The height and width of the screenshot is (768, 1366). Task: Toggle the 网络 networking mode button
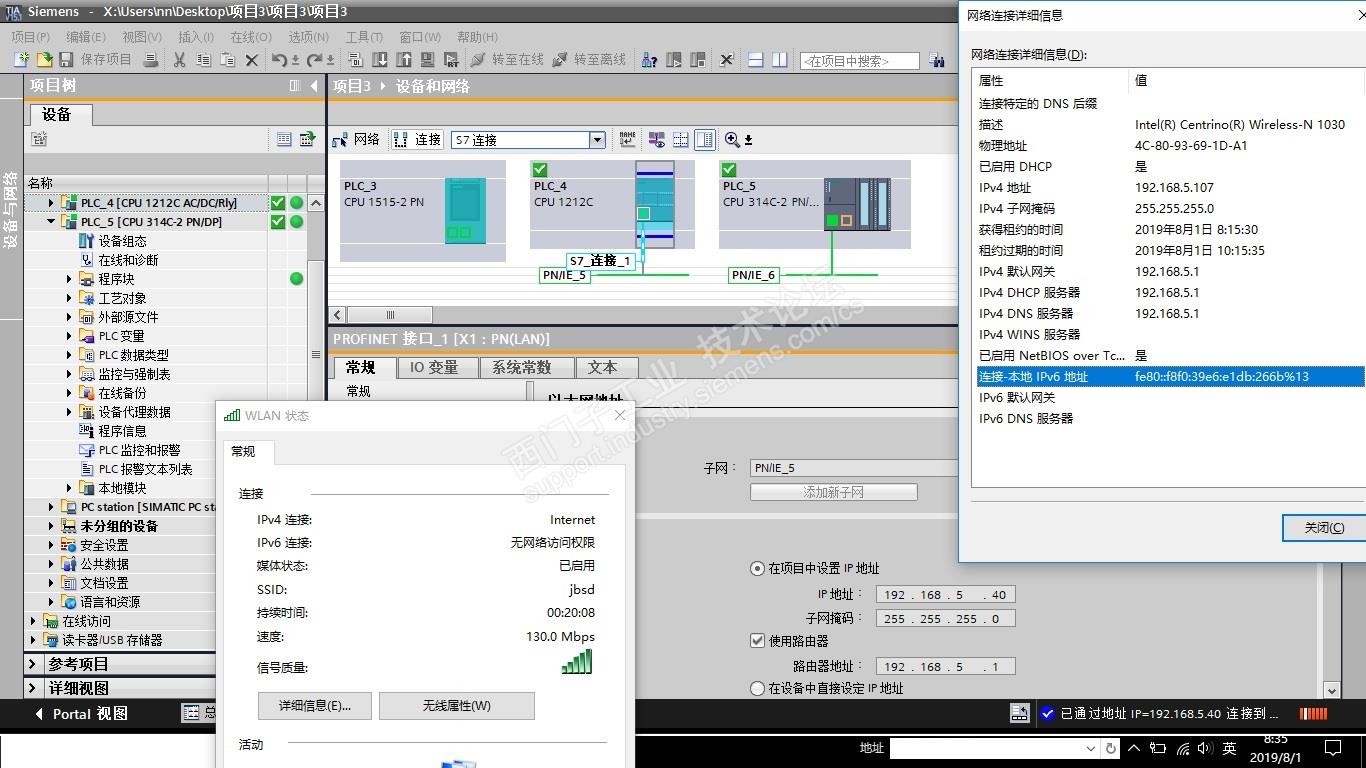pyautogui.click(x=356, y=140)
